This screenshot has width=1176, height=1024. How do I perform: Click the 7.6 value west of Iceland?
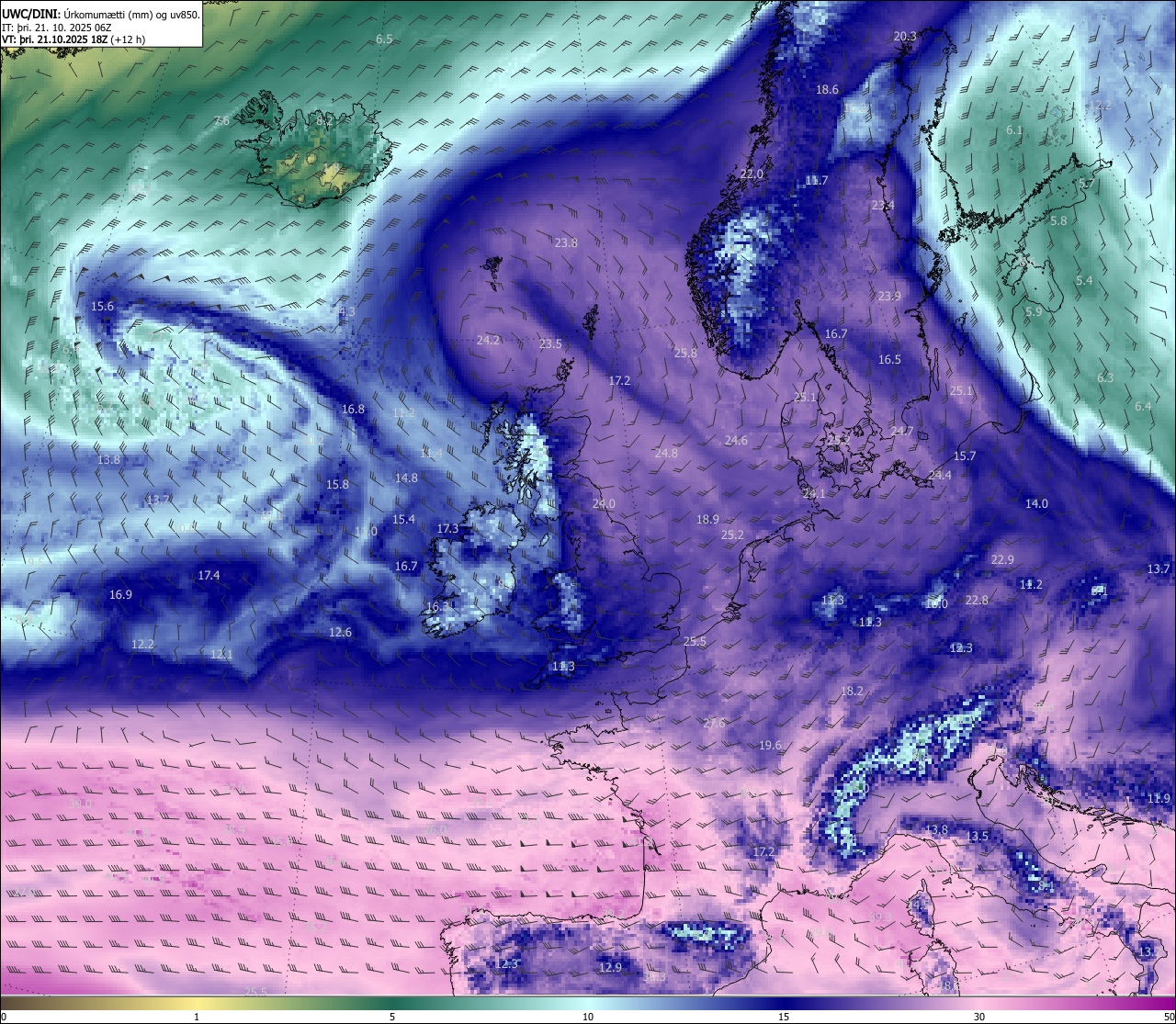tap(221, 121)
